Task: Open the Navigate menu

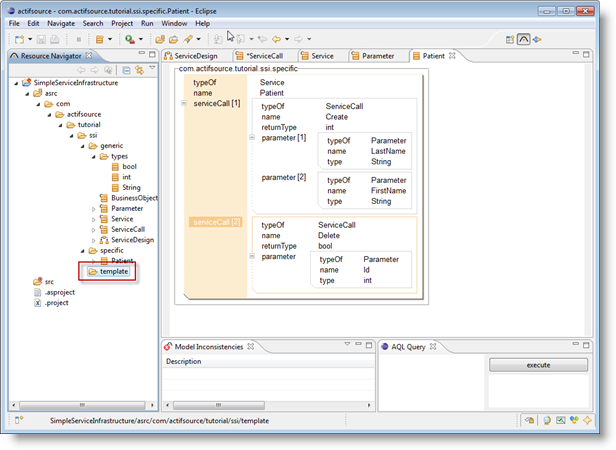Action: 60,22
